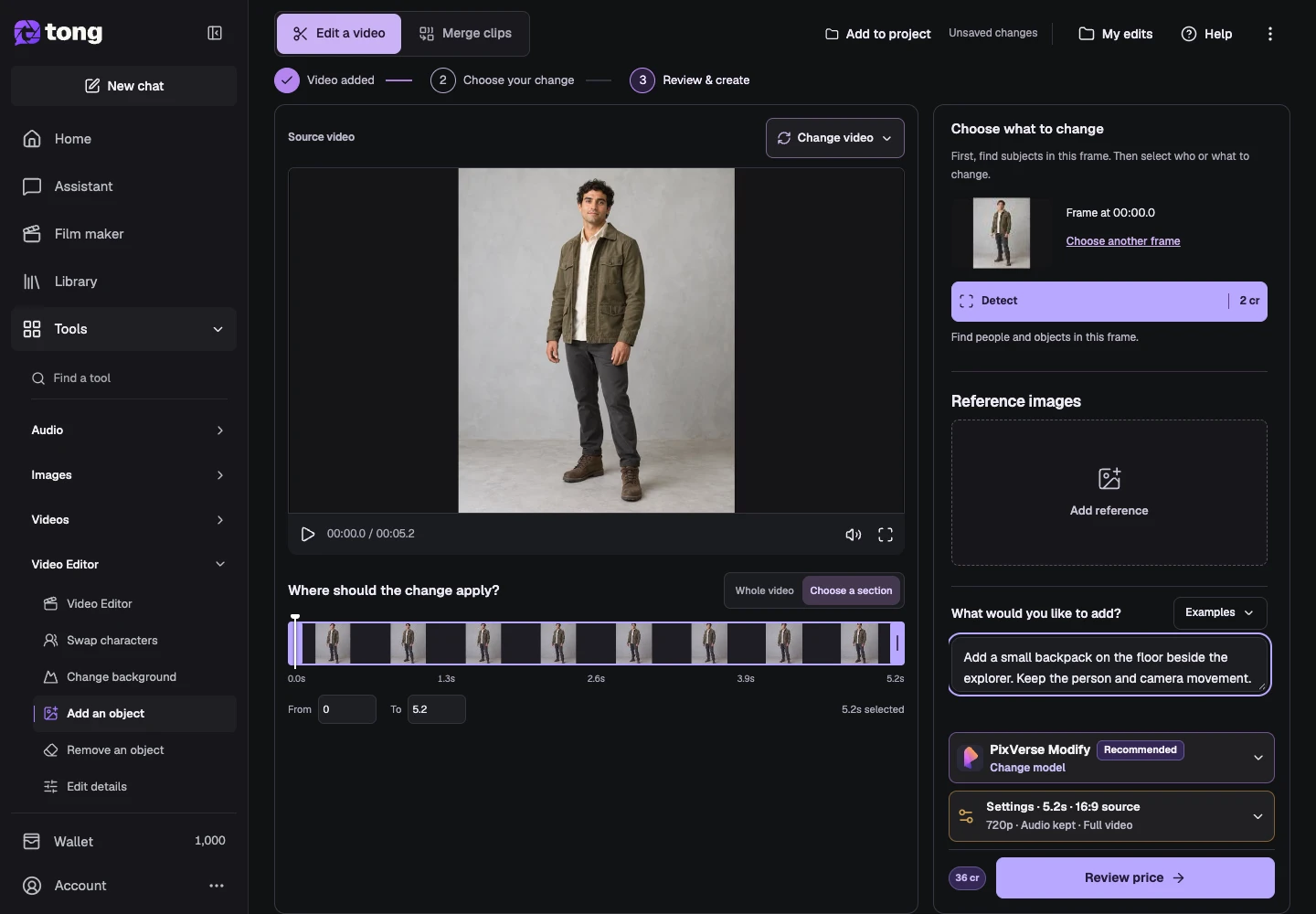The width and height of the screenshot is (1316, 914).
Task: Open Account options ellipsis
Action: pyautogui.click(x=217, y=886)
